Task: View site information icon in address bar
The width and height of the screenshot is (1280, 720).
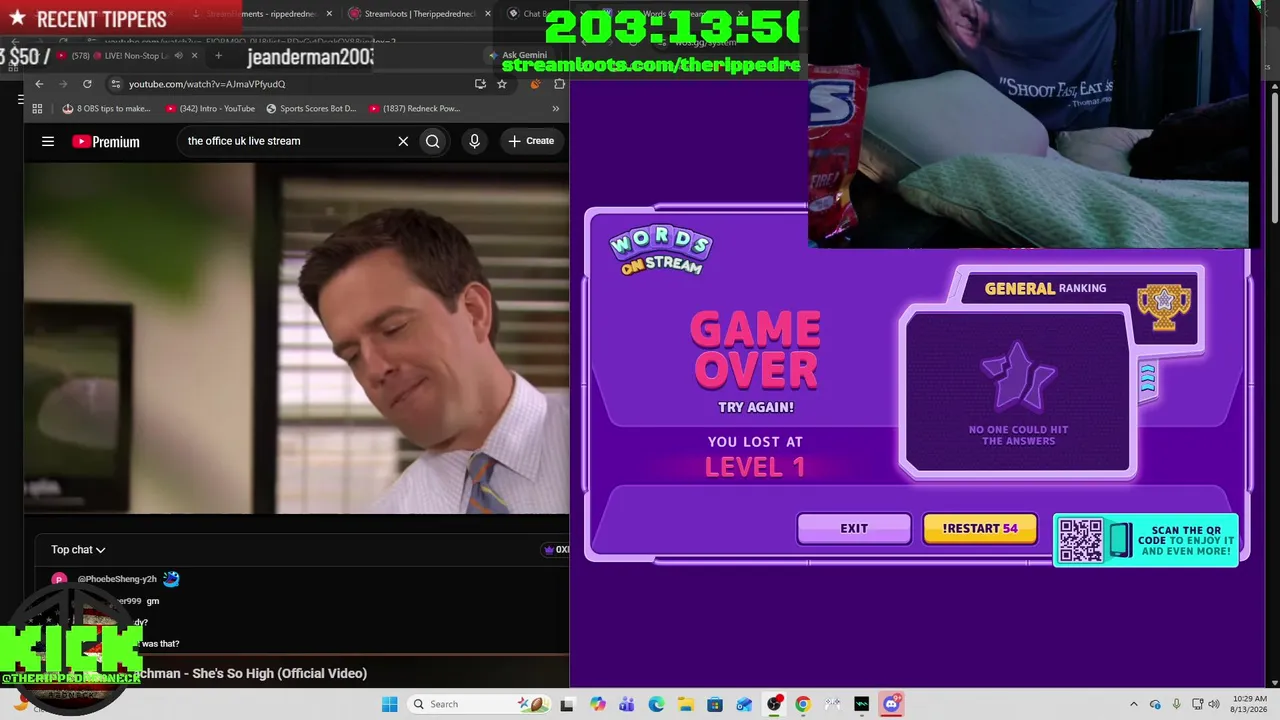Action: coord(116,84)
